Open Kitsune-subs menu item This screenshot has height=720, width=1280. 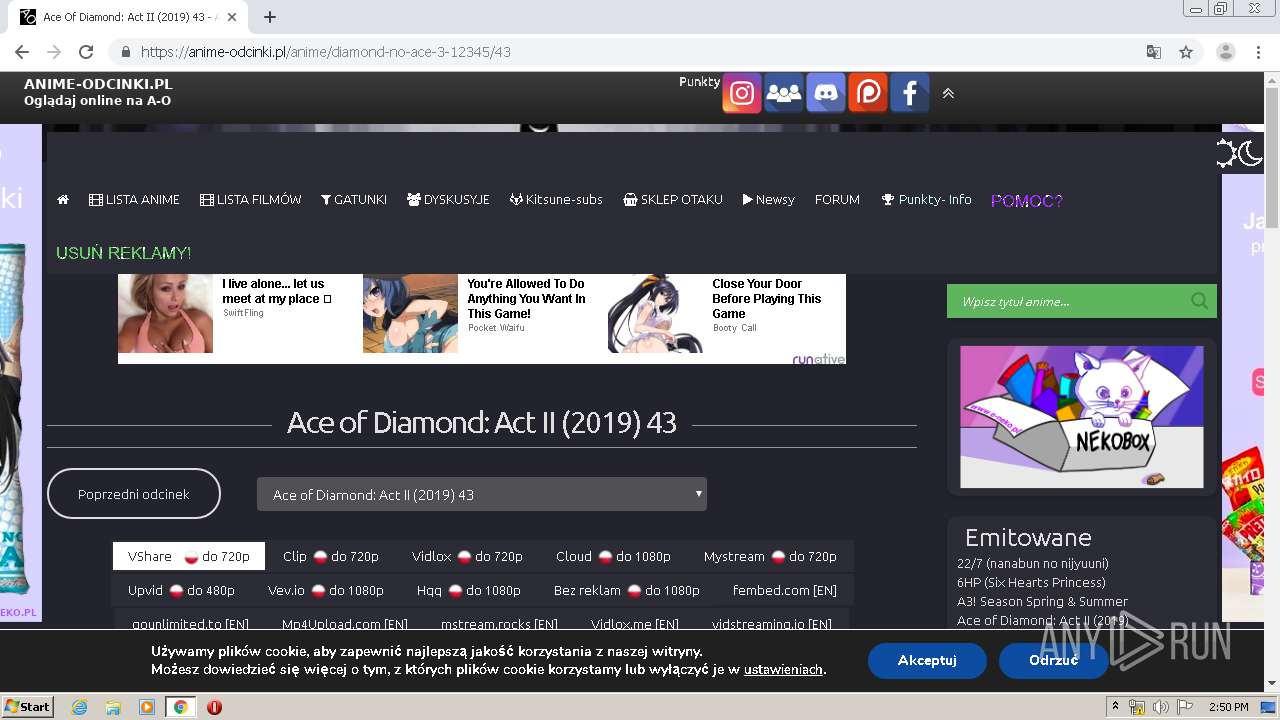(x=556, y=200)
